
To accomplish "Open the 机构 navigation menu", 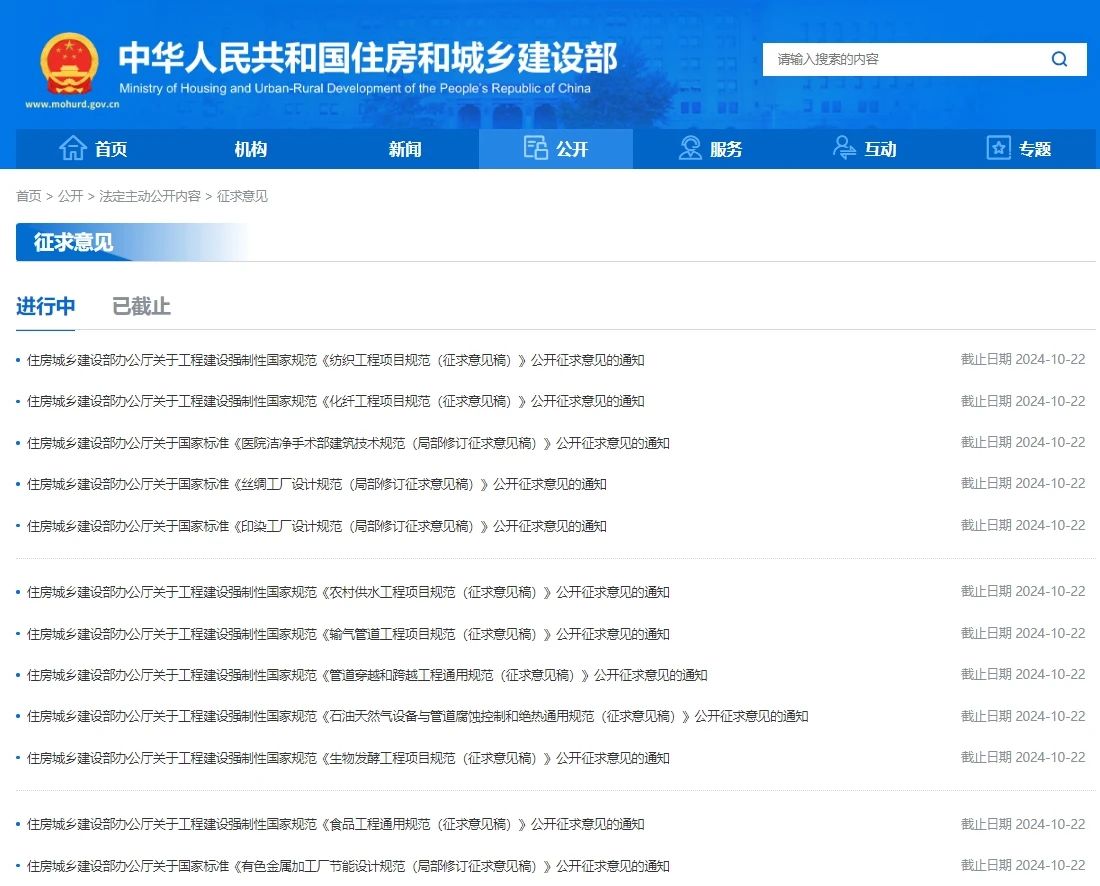I will (x=250, y=149).
